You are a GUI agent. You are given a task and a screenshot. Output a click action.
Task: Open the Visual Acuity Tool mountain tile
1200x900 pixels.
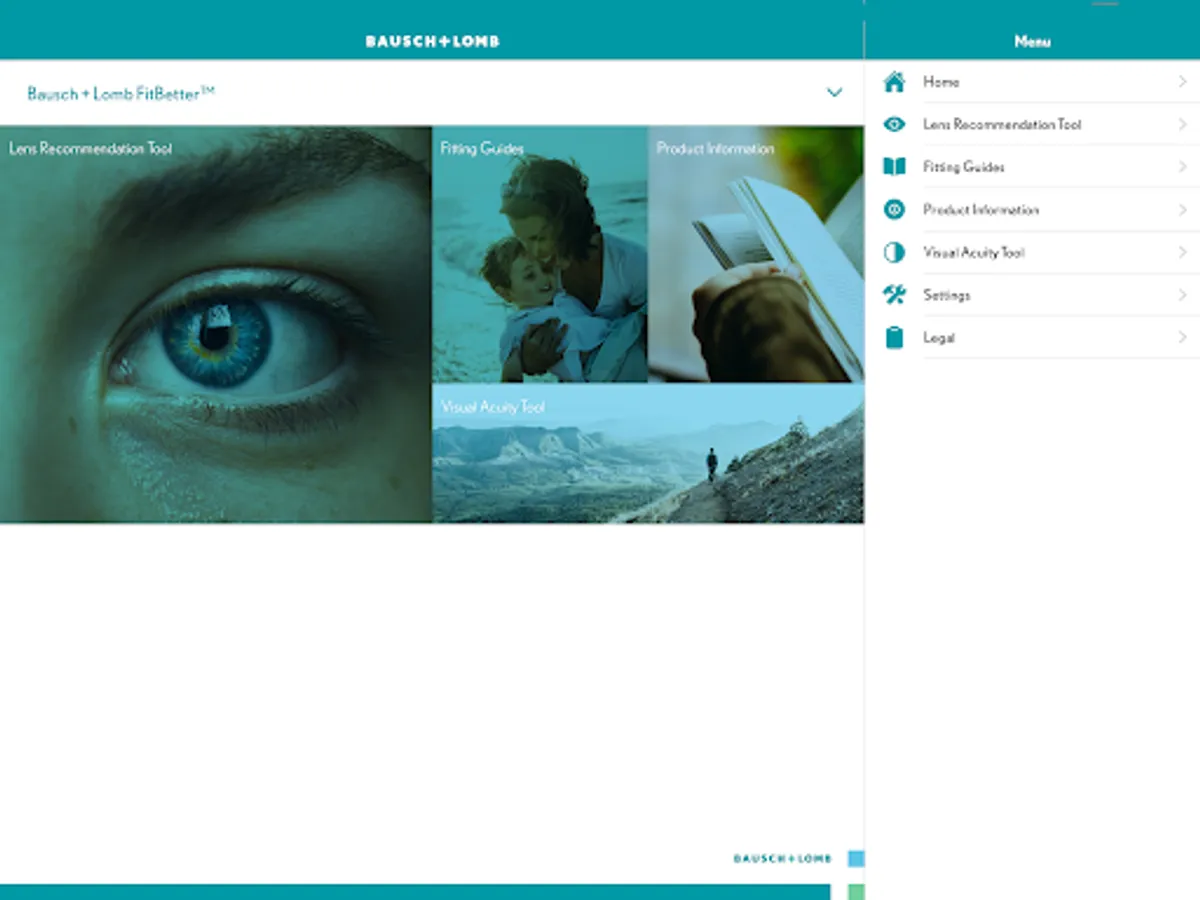tap(648, 454)
